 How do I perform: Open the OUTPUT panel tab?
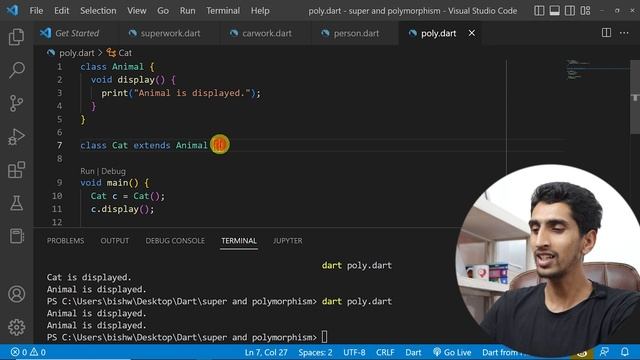(115, 241)
